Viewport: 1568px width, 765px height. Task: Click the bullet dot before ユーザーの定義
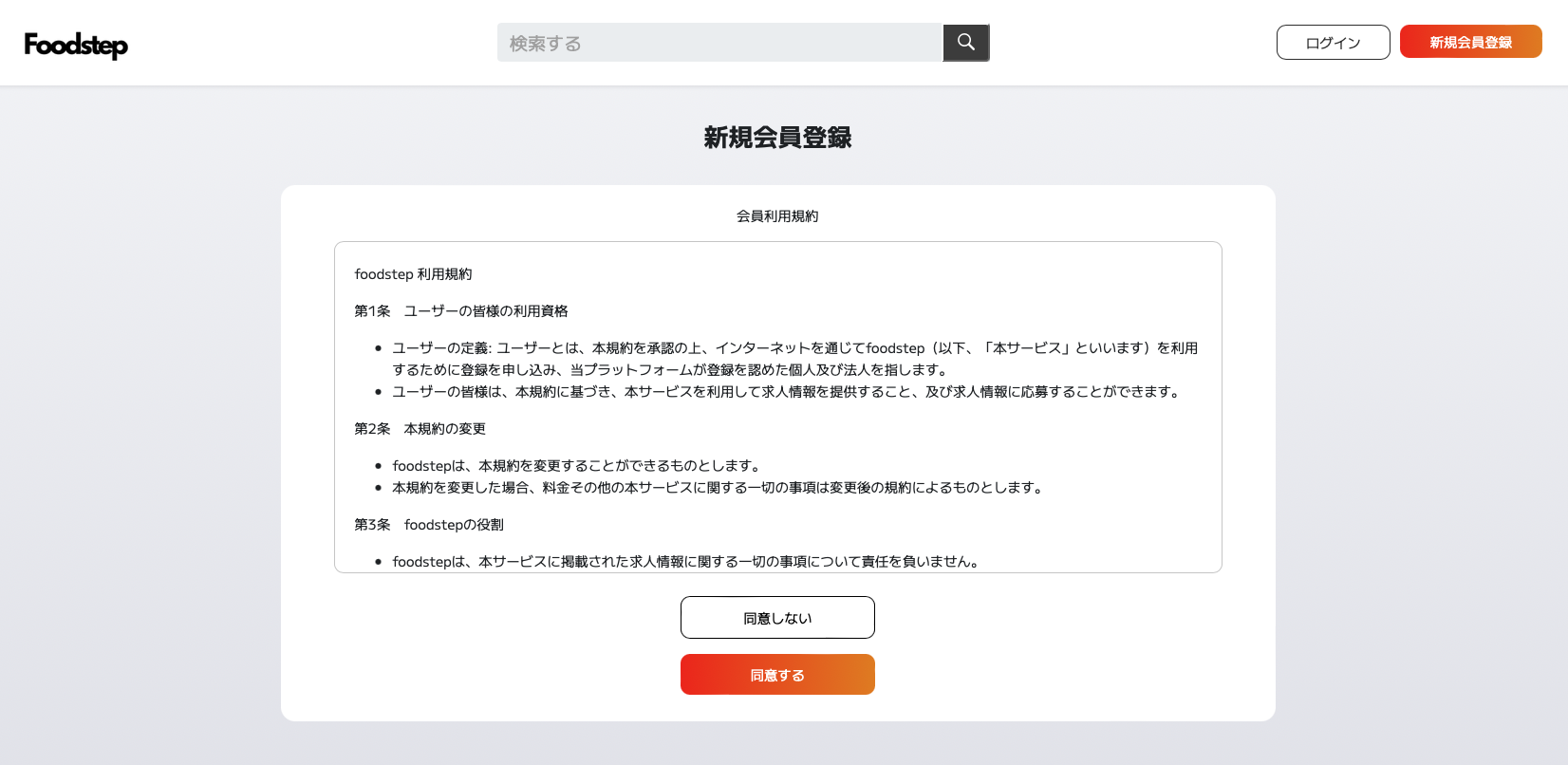[378, 348]
